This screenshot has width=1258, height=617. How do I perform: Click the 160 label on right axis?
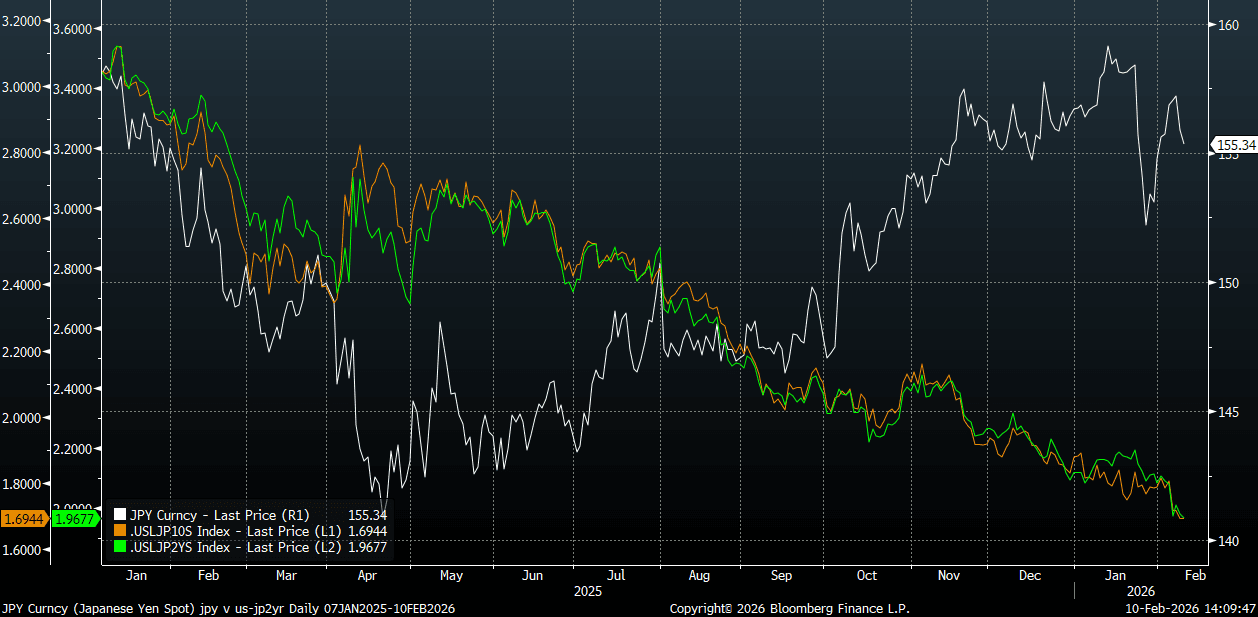coord(1227,26)
